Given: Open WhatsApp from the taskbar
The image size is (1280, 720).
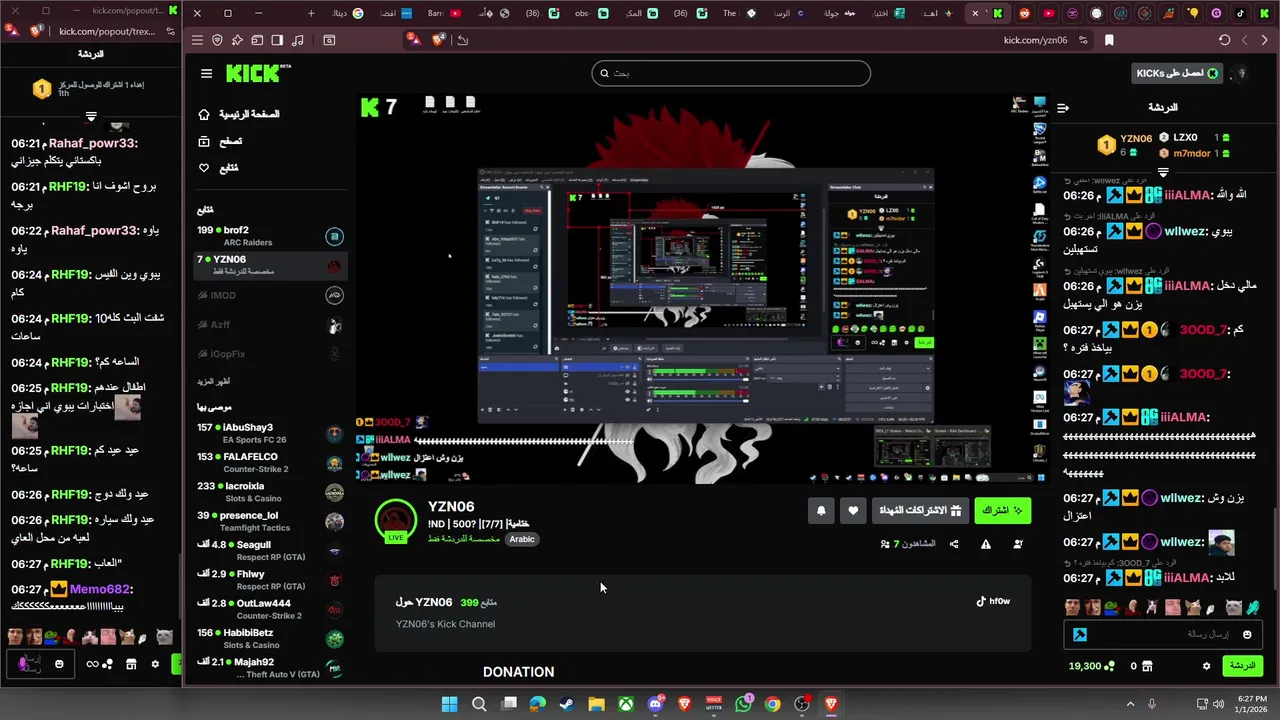Looking at the screenshot, I should (743, 704).
